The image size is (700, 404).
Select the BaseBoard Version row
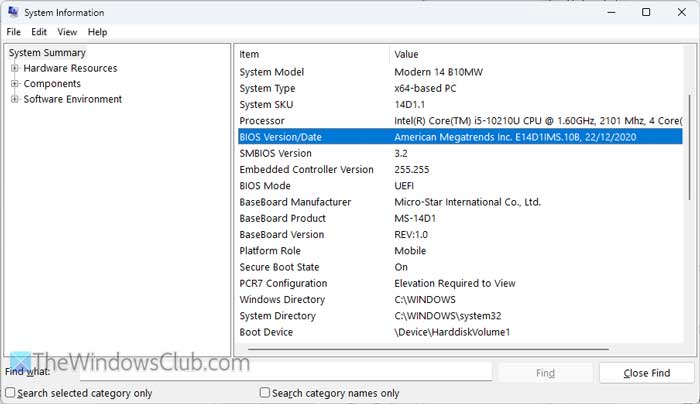(460, 235)
